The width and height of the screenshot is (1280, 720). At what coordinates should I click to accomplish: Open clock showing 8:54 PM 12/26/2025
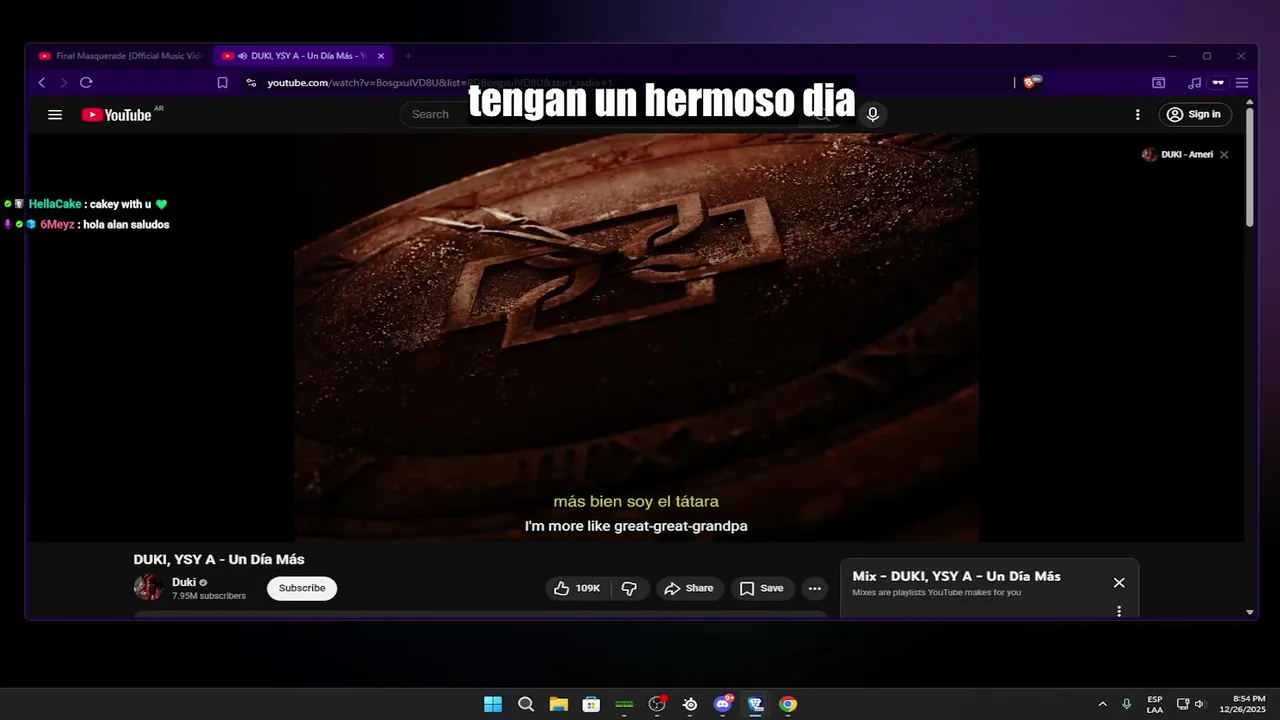(x=1242, y=704)
